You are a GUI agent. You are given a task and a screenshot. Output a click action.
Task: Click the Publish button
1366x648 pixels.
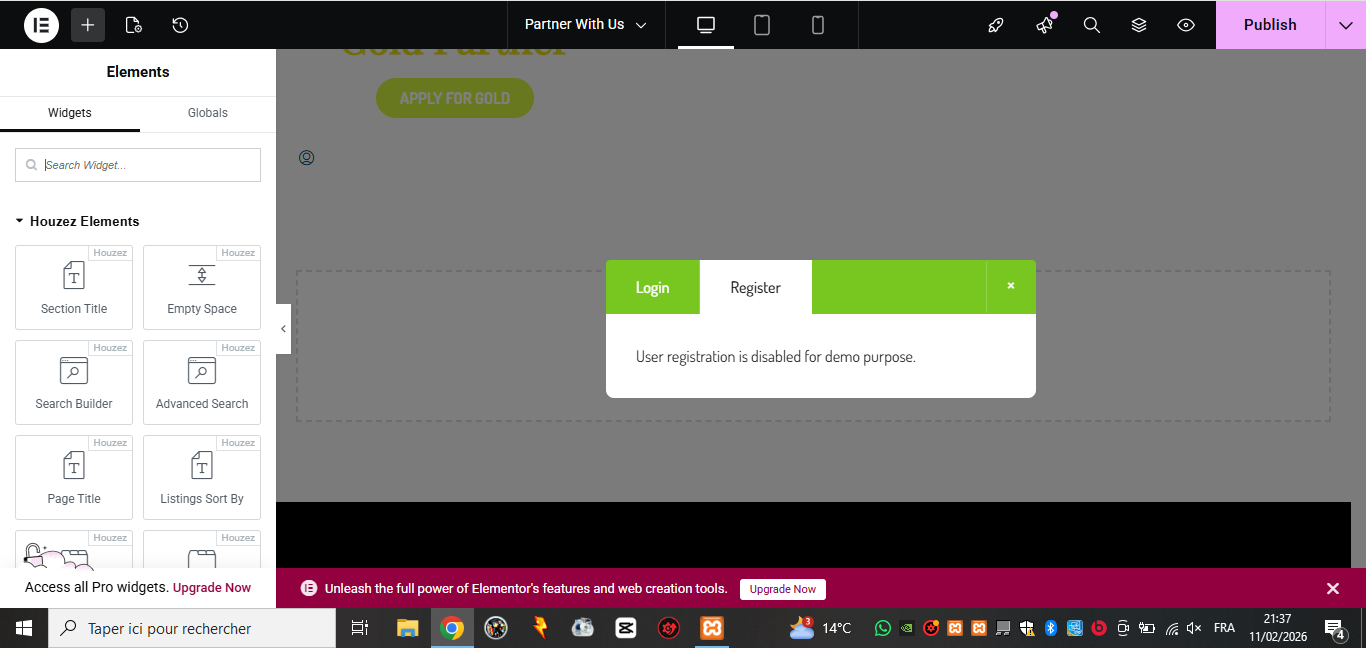[x=1270, y=25]
